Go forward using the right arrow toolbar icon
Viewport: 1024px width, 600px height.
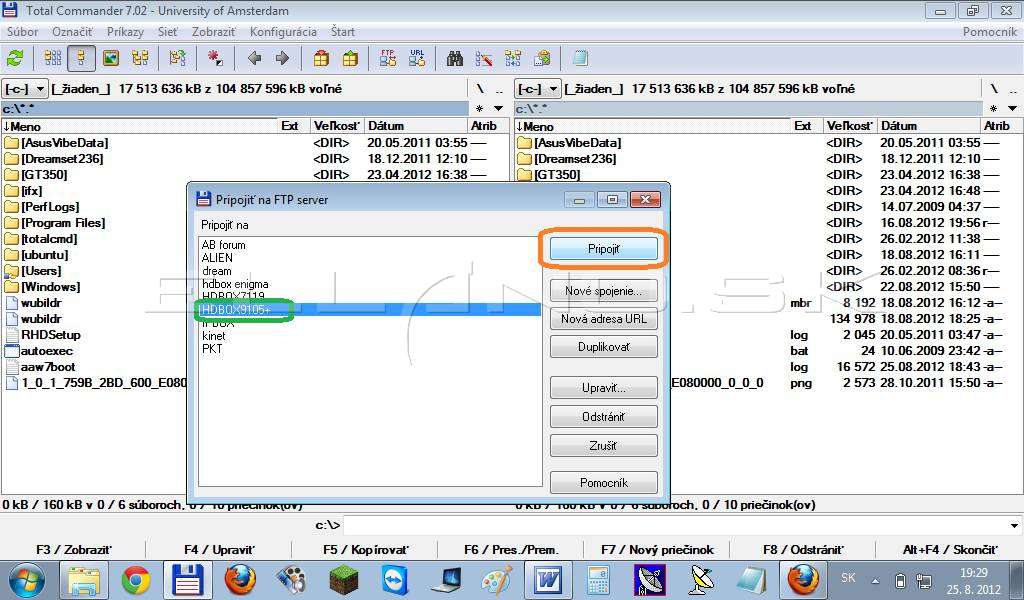point(282,59)
